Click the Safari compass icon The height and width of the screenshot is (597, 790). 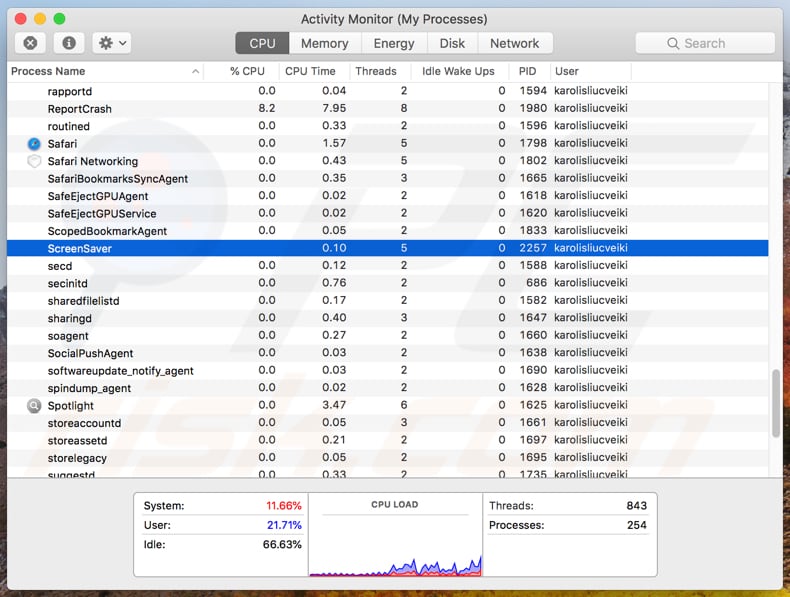point(34,144)
